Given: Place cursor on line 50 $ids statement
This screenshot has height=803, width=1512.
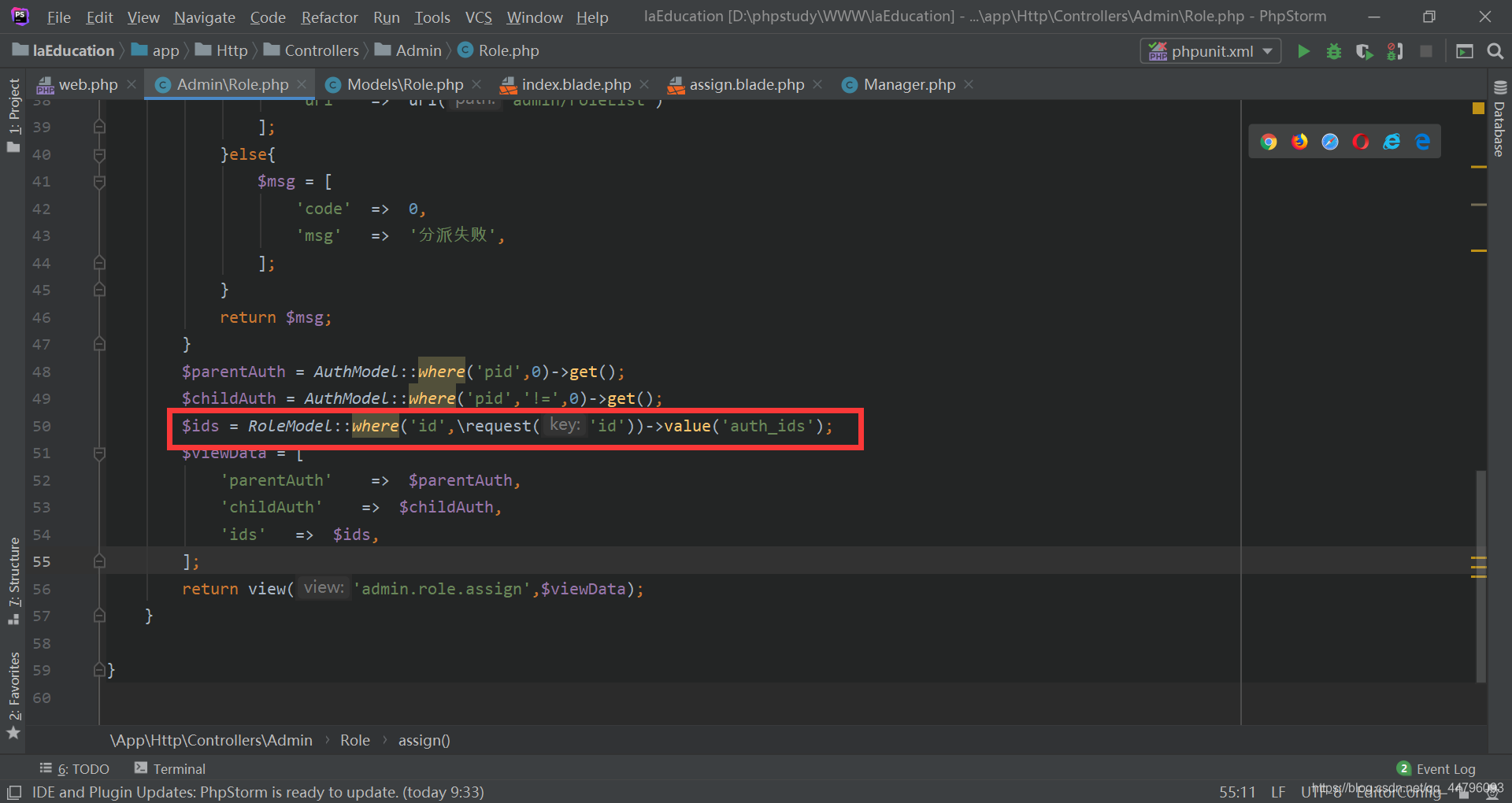Looking at the screenshot, I should [507, 426].
